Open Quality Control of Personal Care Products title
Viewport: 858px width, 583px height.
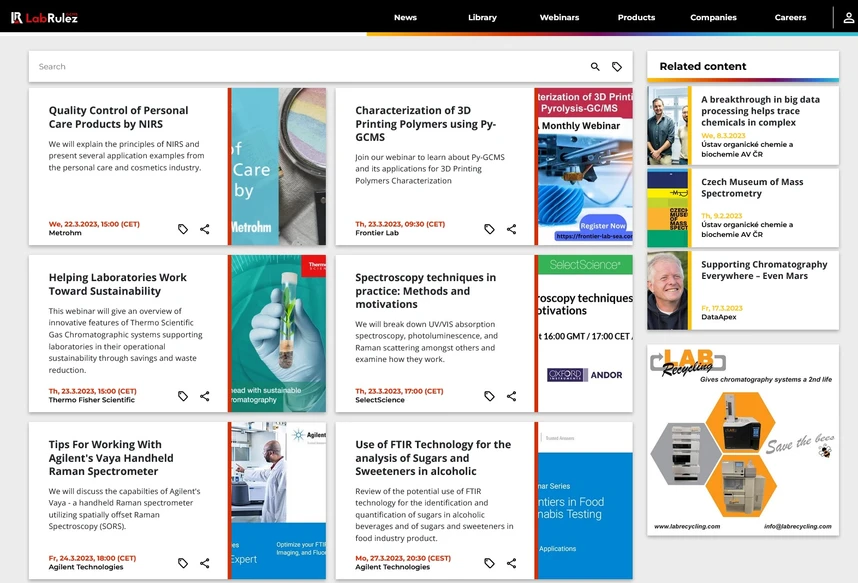pos(118,117)
